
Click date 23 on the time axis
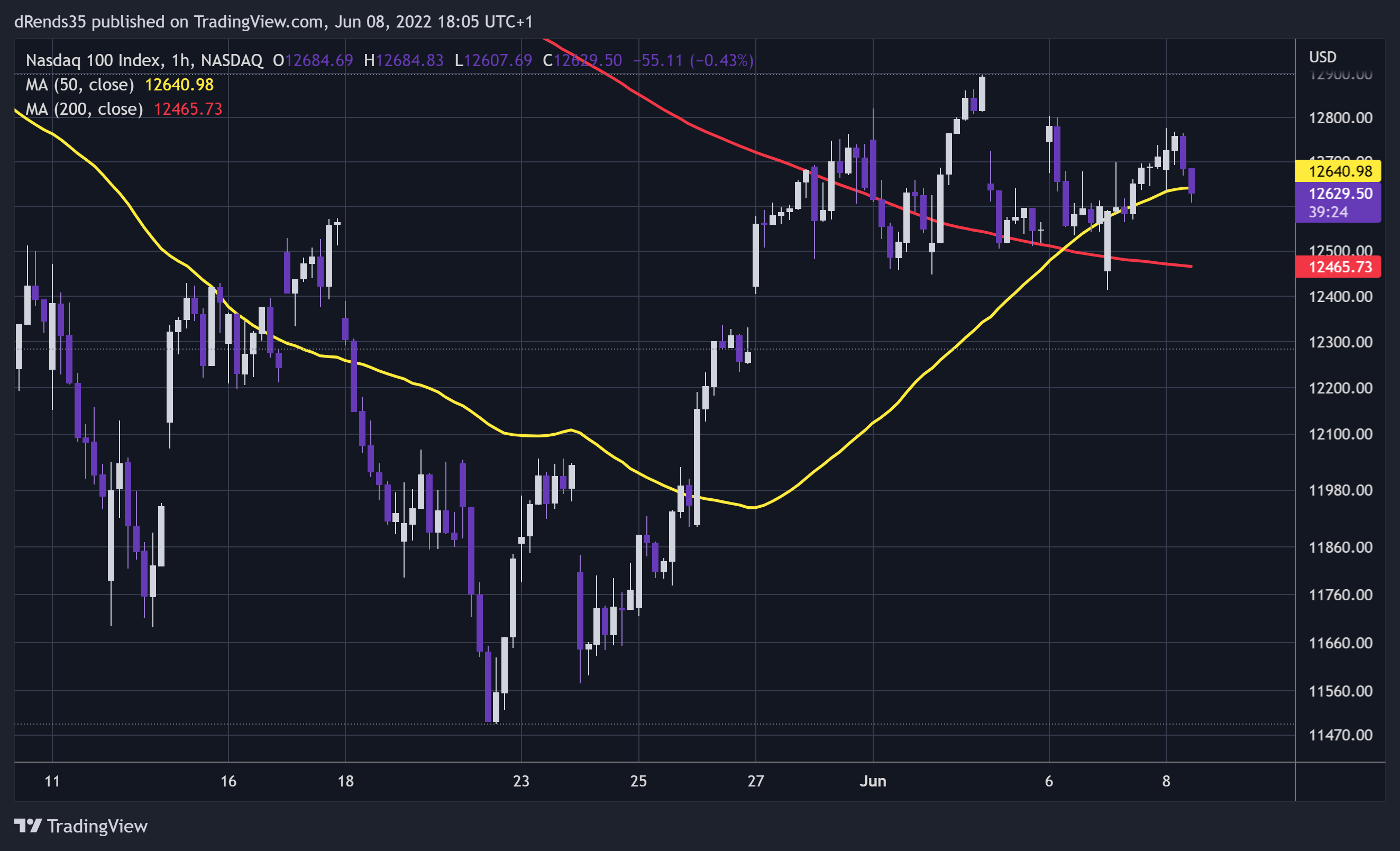(521, 781)
